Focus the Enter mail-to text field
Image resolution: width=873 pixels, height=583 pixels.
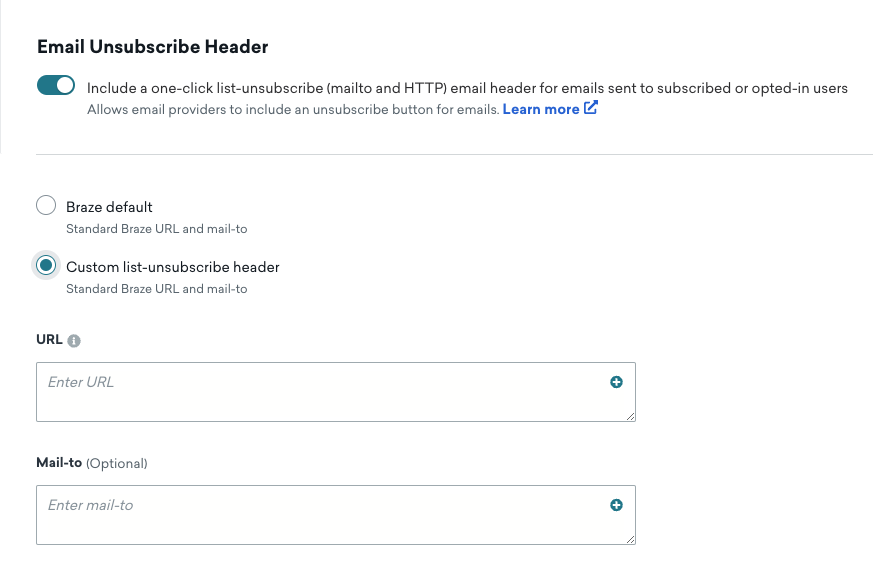(336, 515)
